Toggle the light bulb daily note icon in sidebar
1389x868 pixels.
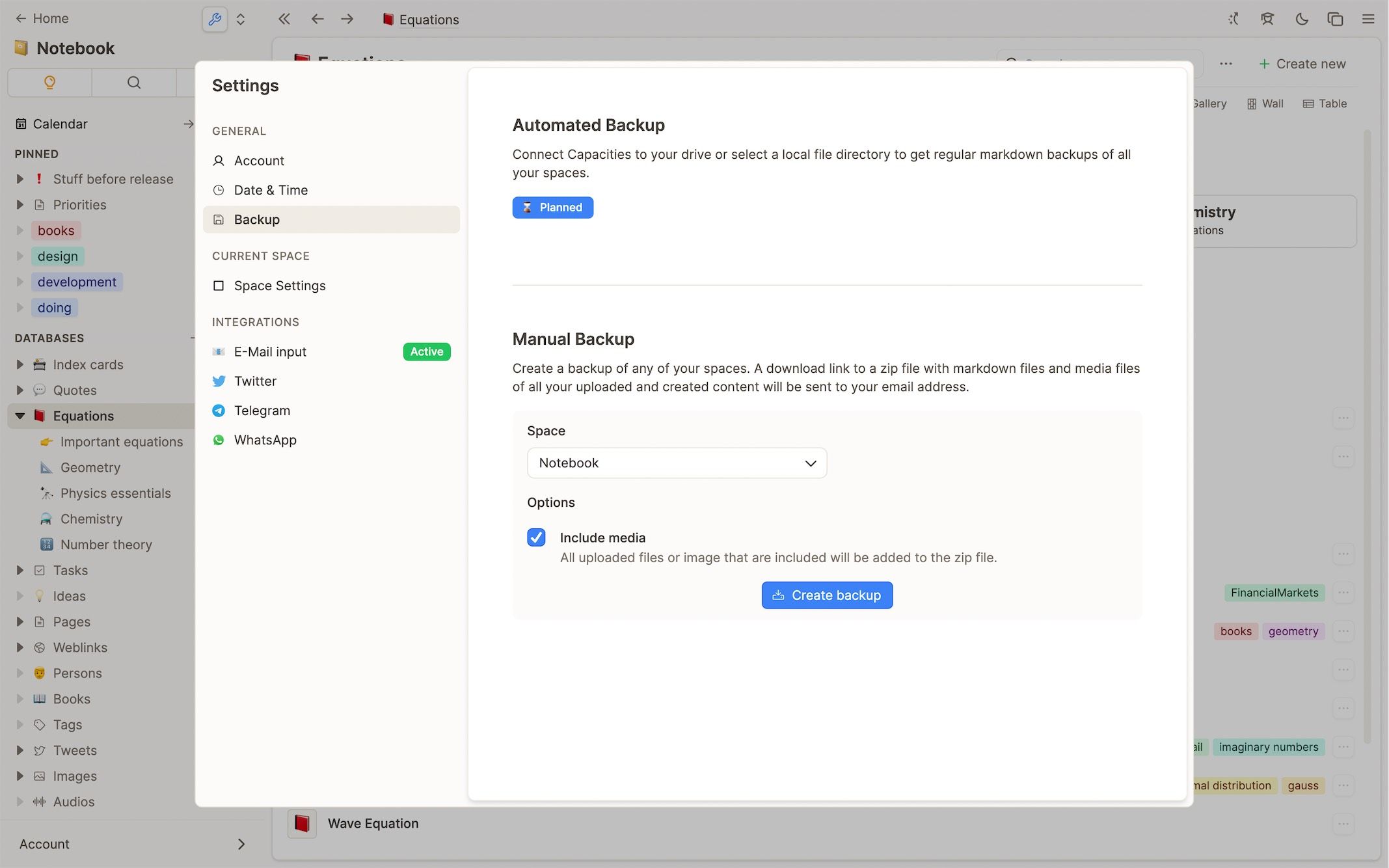(49, 83)
